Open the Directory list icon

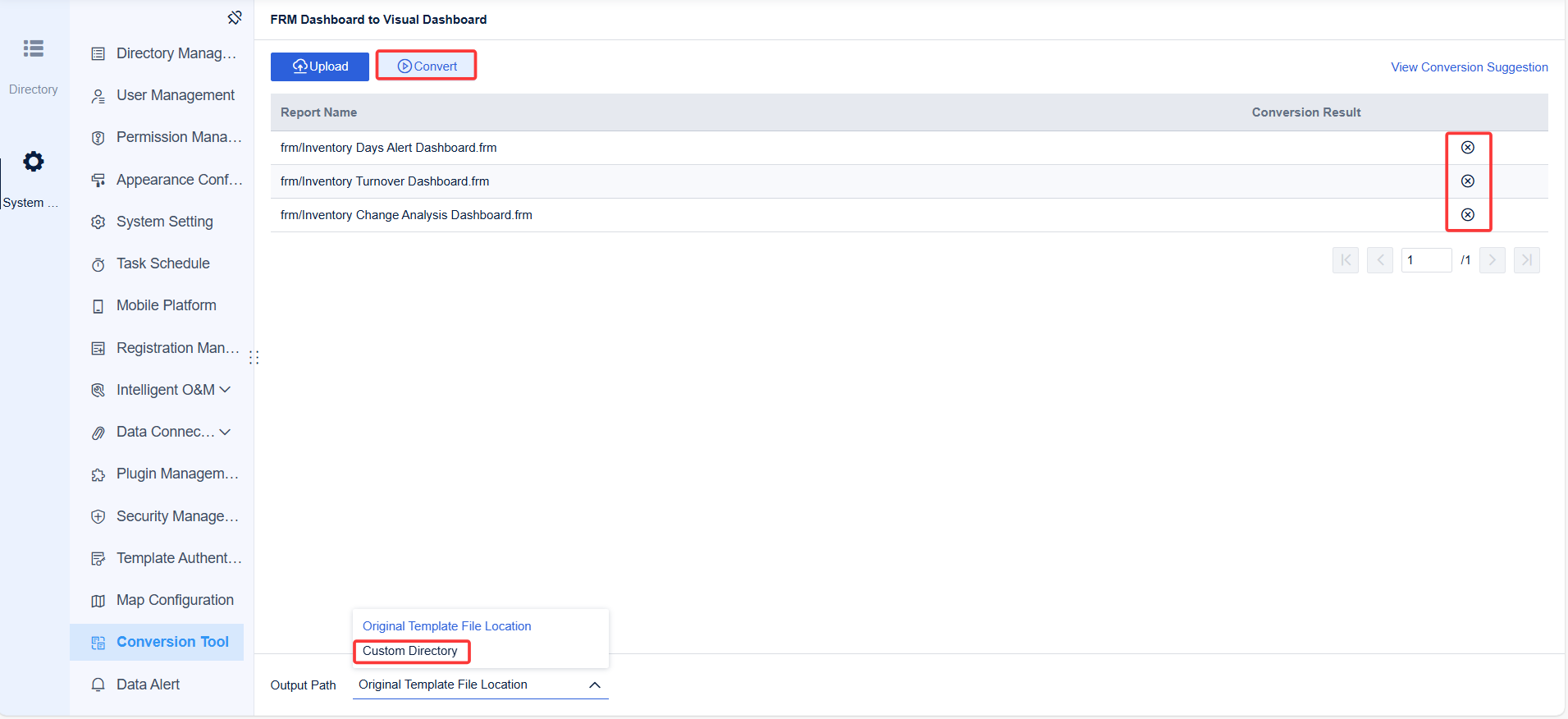pos(34,48)
